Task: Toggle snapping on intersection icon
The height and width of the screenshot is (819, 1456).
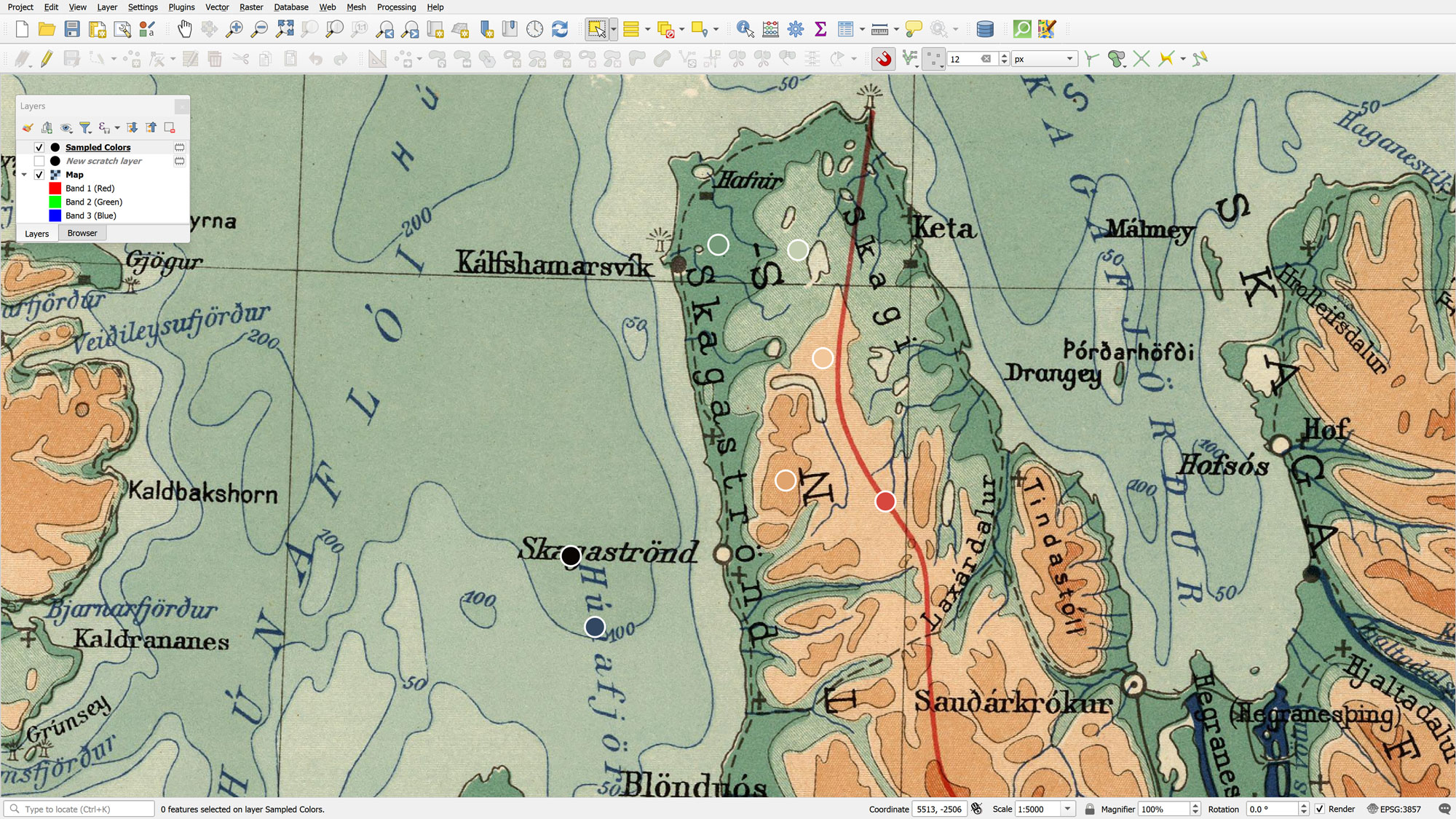Action: pos(1142,59)
